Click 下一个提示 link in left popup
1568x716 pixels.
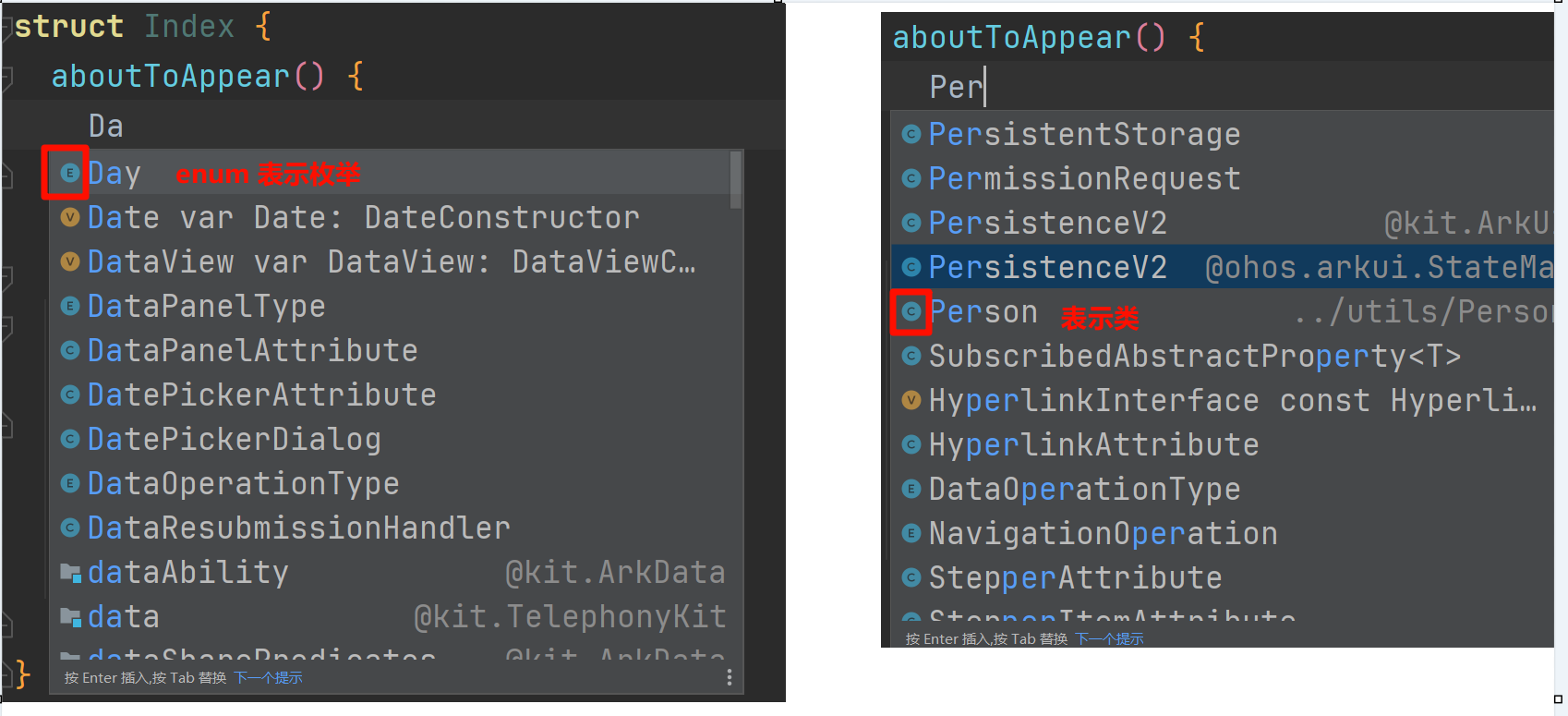click(x=268, y=678)
